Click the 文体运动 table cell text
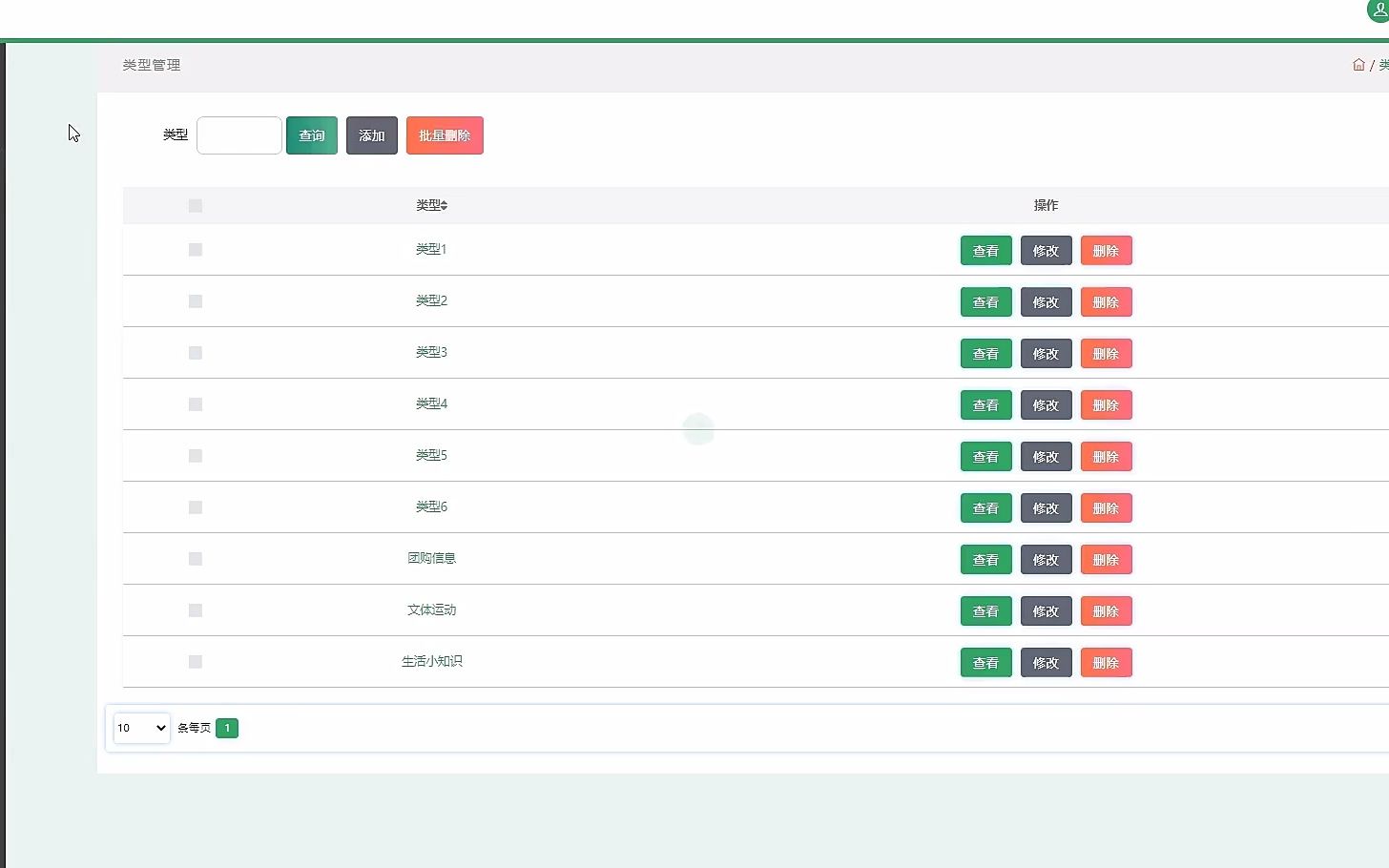This screenshot has height=868, width=1389. point(431,610)
